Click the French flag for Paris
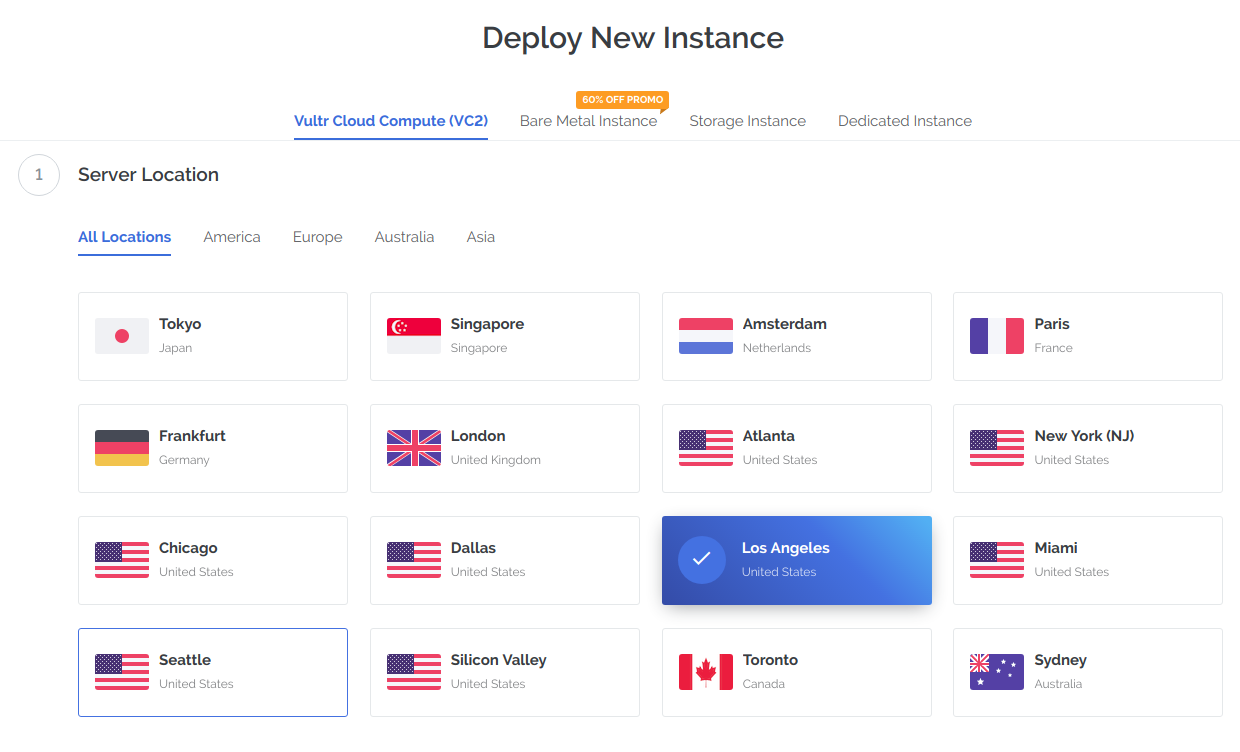The height and width of the screenshot is (752, 1240). (997, 336)
